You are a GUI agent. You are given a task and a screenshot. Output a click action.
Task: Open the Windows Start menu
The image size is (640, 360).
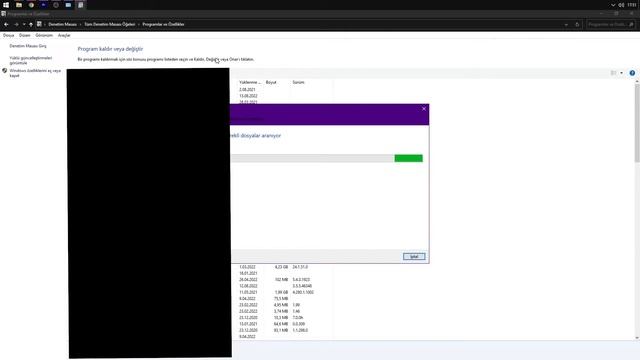click(x=6, y=5)
